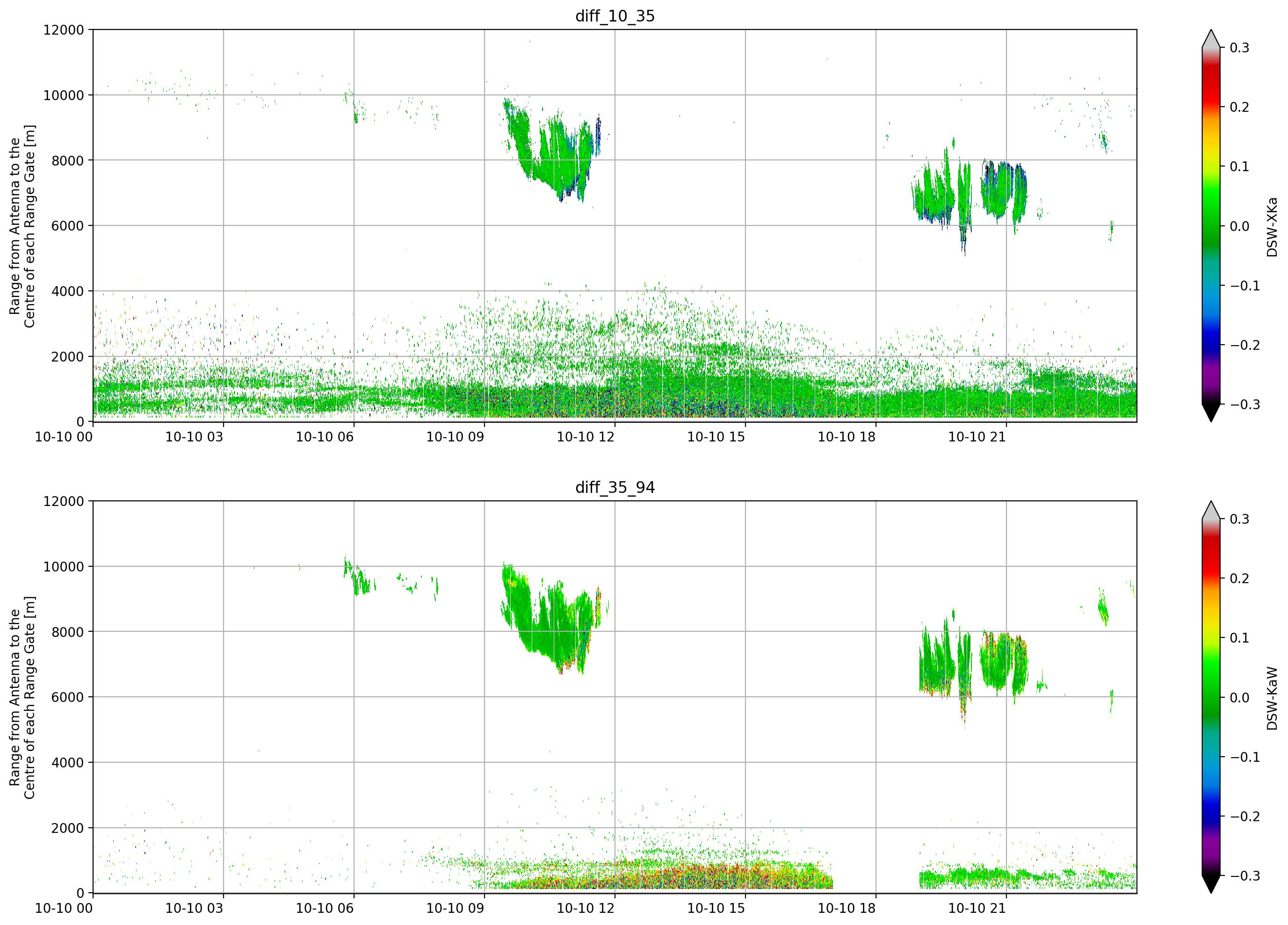The width and height of the screenshot is (1288, 925).
Task: Click the '10-10 03' x-tick under diff_10_35 plot
Action: point(194,437)
